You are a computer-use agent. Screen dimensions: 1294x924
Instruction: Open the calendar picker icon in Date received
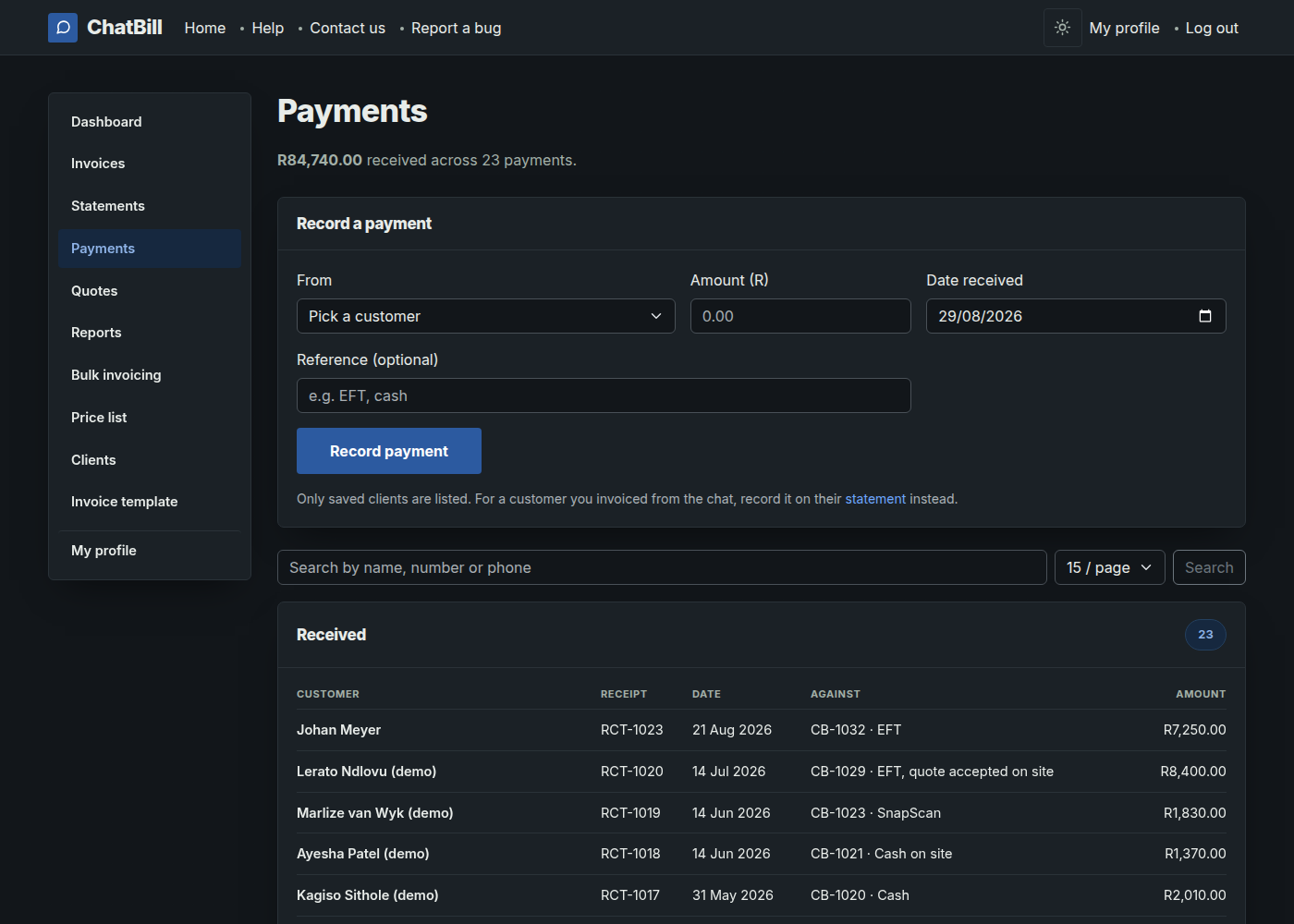[1205, 316]
